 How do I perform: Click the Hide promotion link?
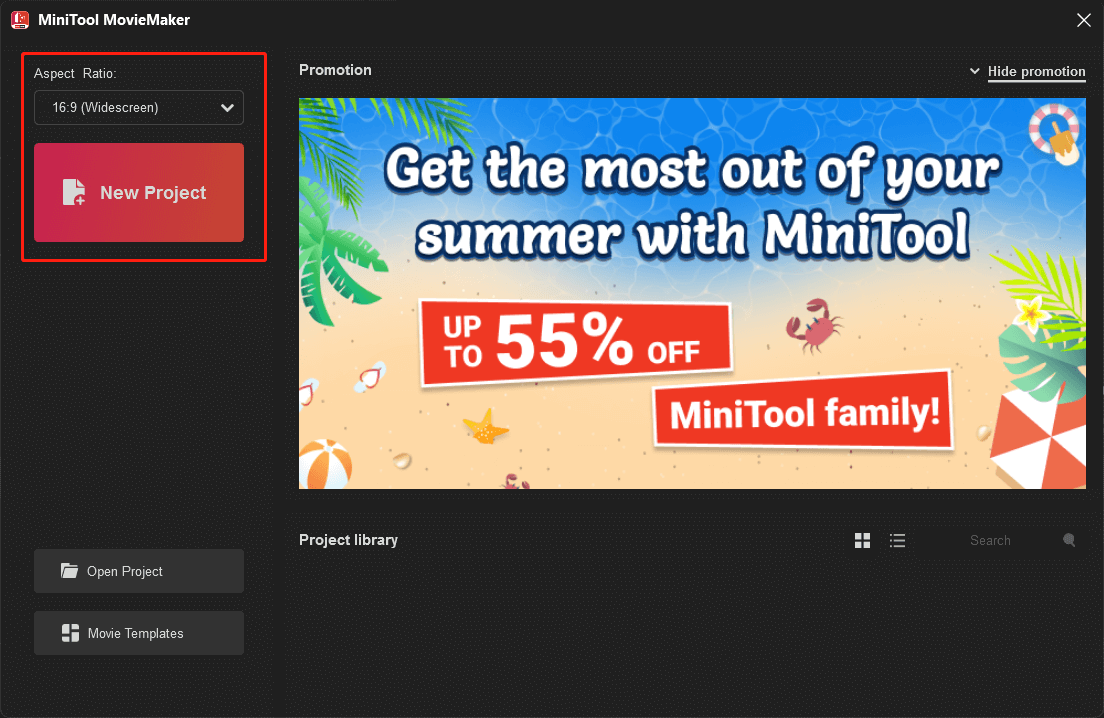[1036, 72]
